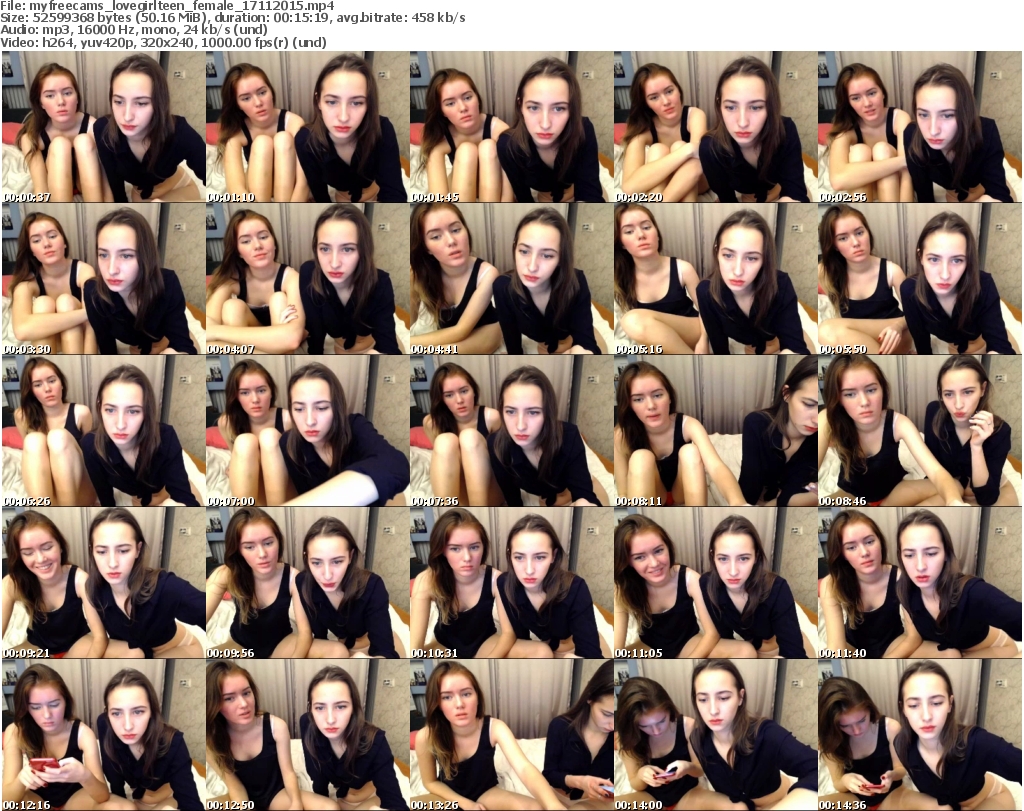The width and height of the screenshot is (1024, 811).
Task: Click the 'Video: h264, yuv420p' line
Action: click(x=163, y=42)
